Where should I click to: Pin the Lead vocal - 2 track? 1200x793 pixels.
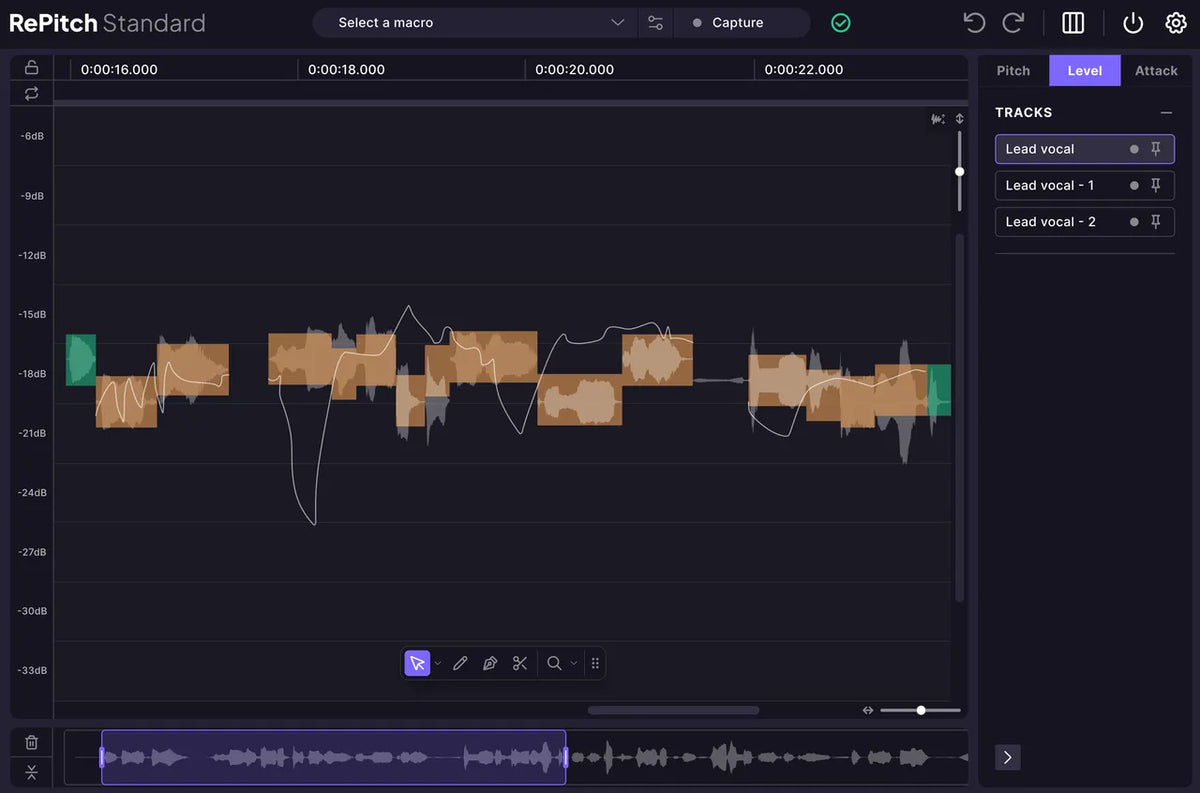1156,221
